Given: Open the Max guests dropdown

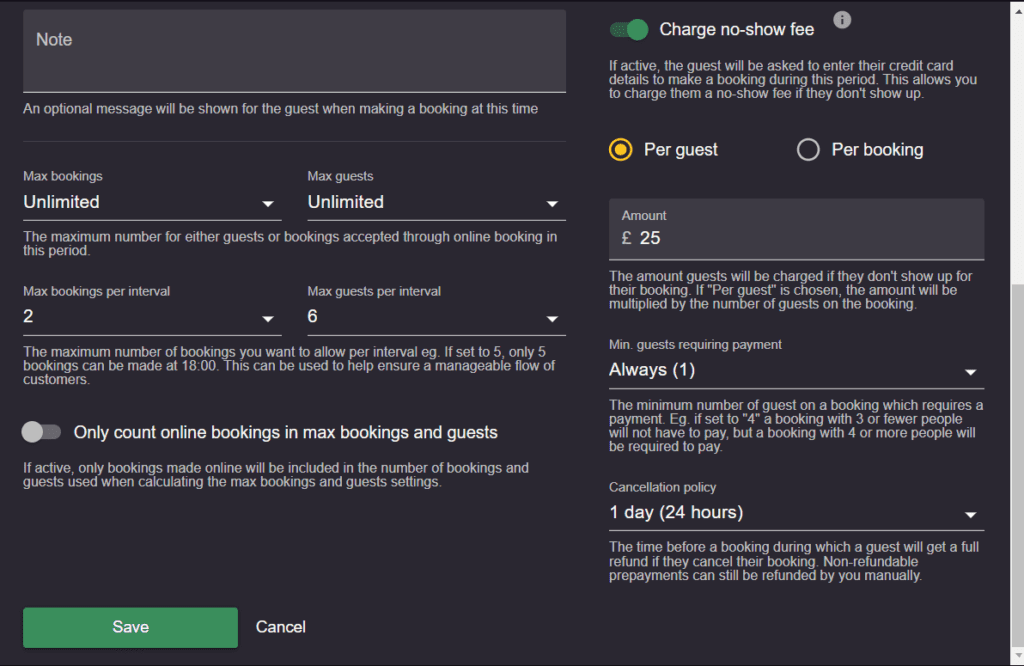Looking at the screenshot, I should (x=436, y=202).
